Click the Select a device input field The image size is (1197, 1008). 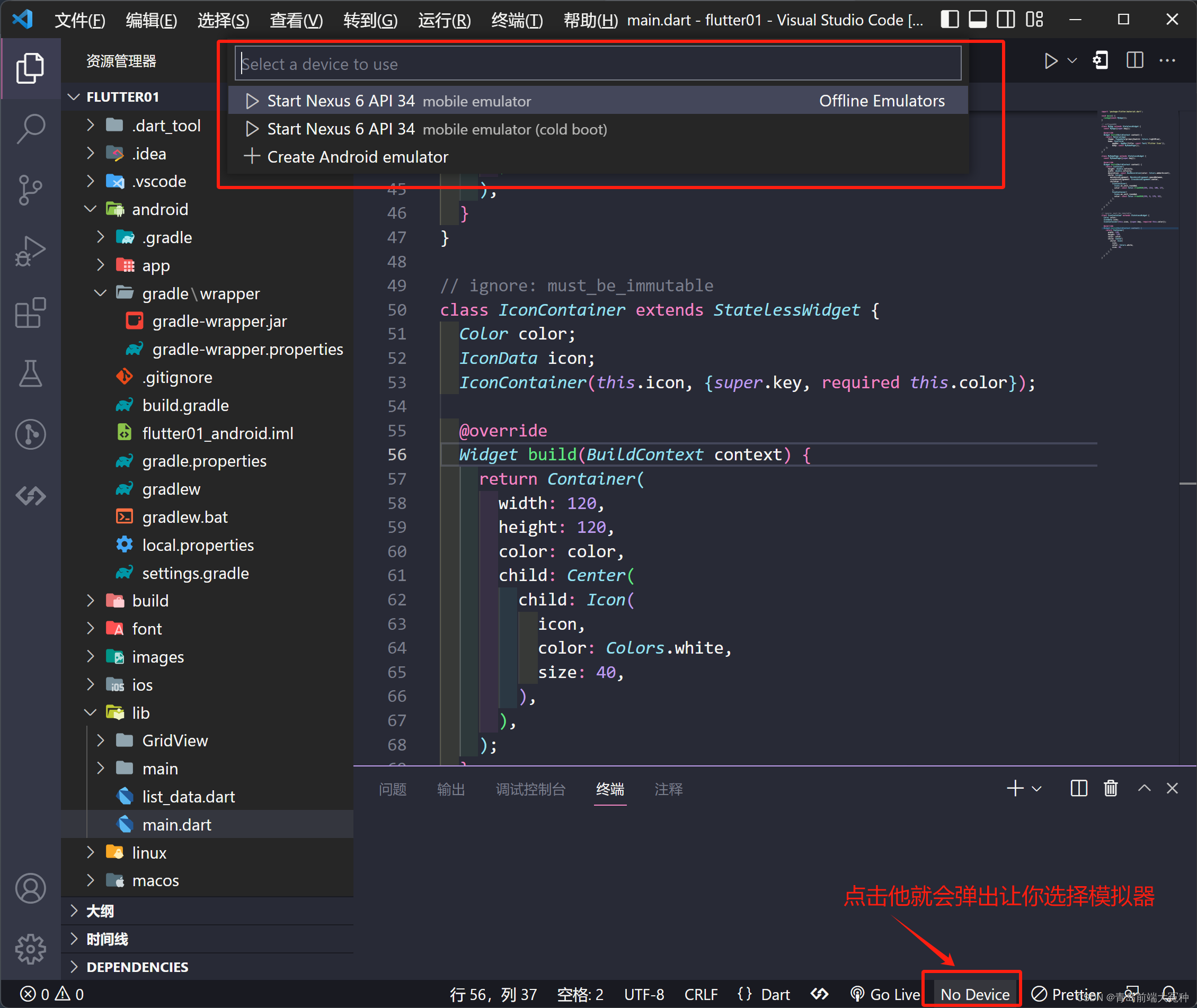597,64
